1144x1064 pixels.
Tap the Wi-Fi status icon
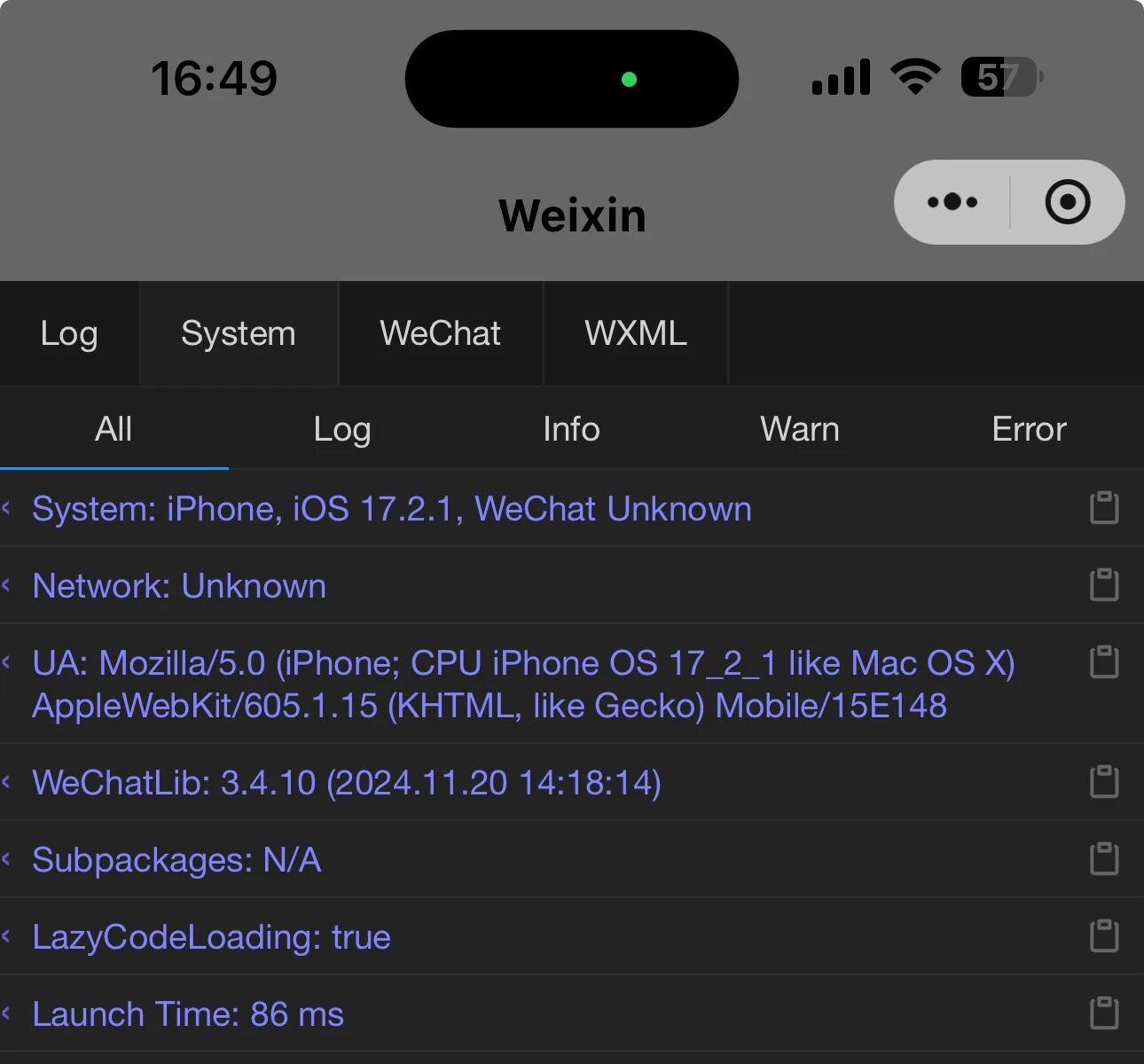click(916, 77)
